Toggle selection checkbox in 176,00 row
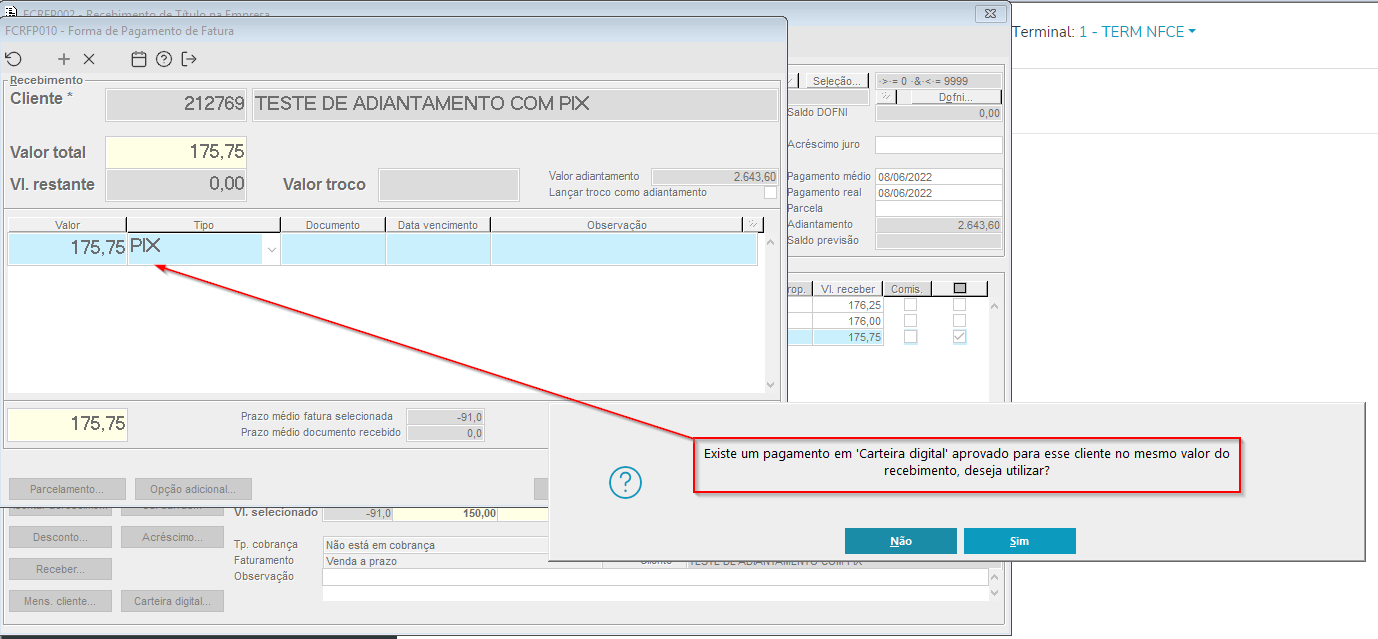Viewport: 1378px width, 639px height. point(960,321)
